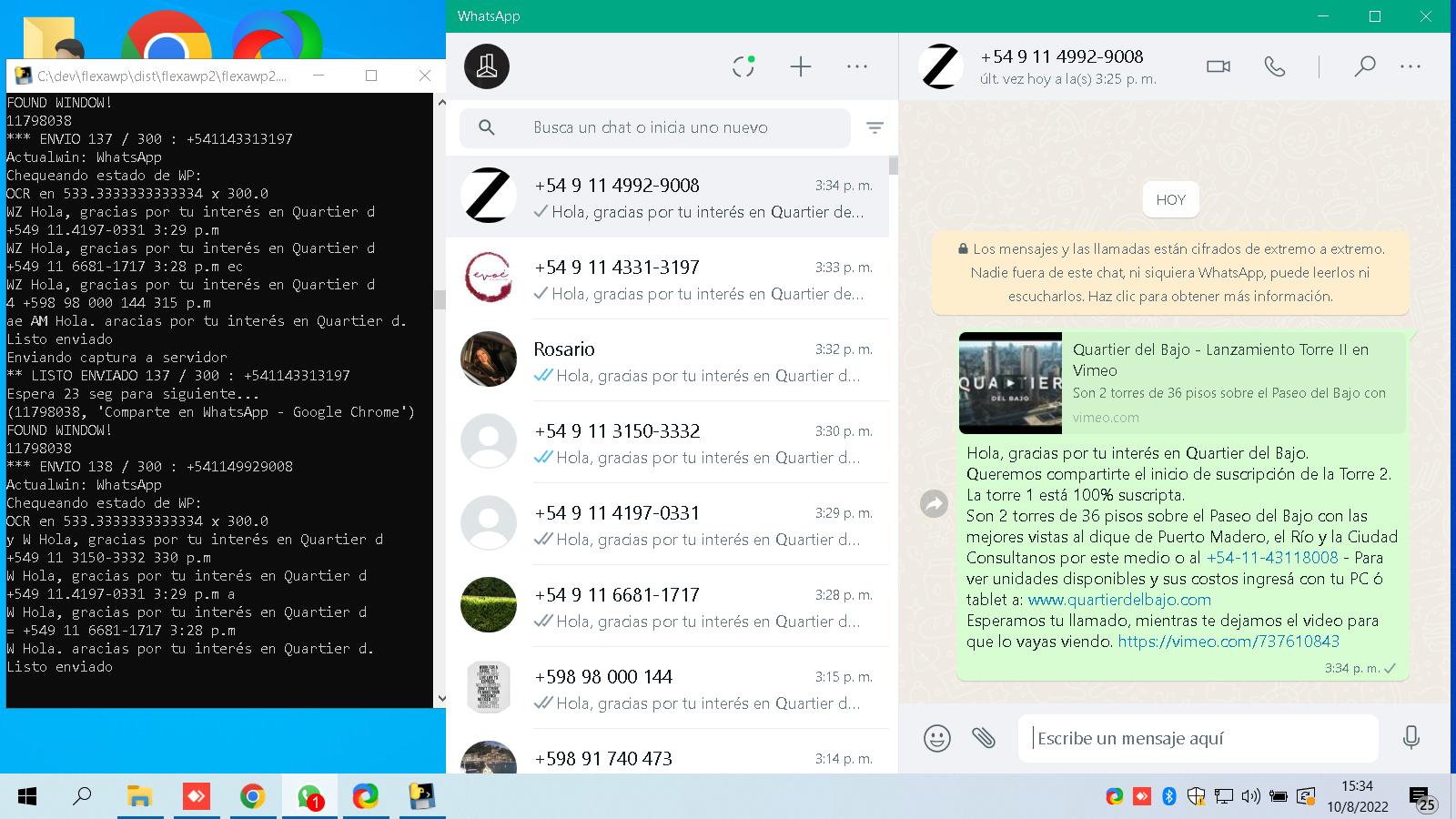Click the console window scrollbar thumb
The width and height of the screenshot is (1456, 819).
tap(440, 299)
